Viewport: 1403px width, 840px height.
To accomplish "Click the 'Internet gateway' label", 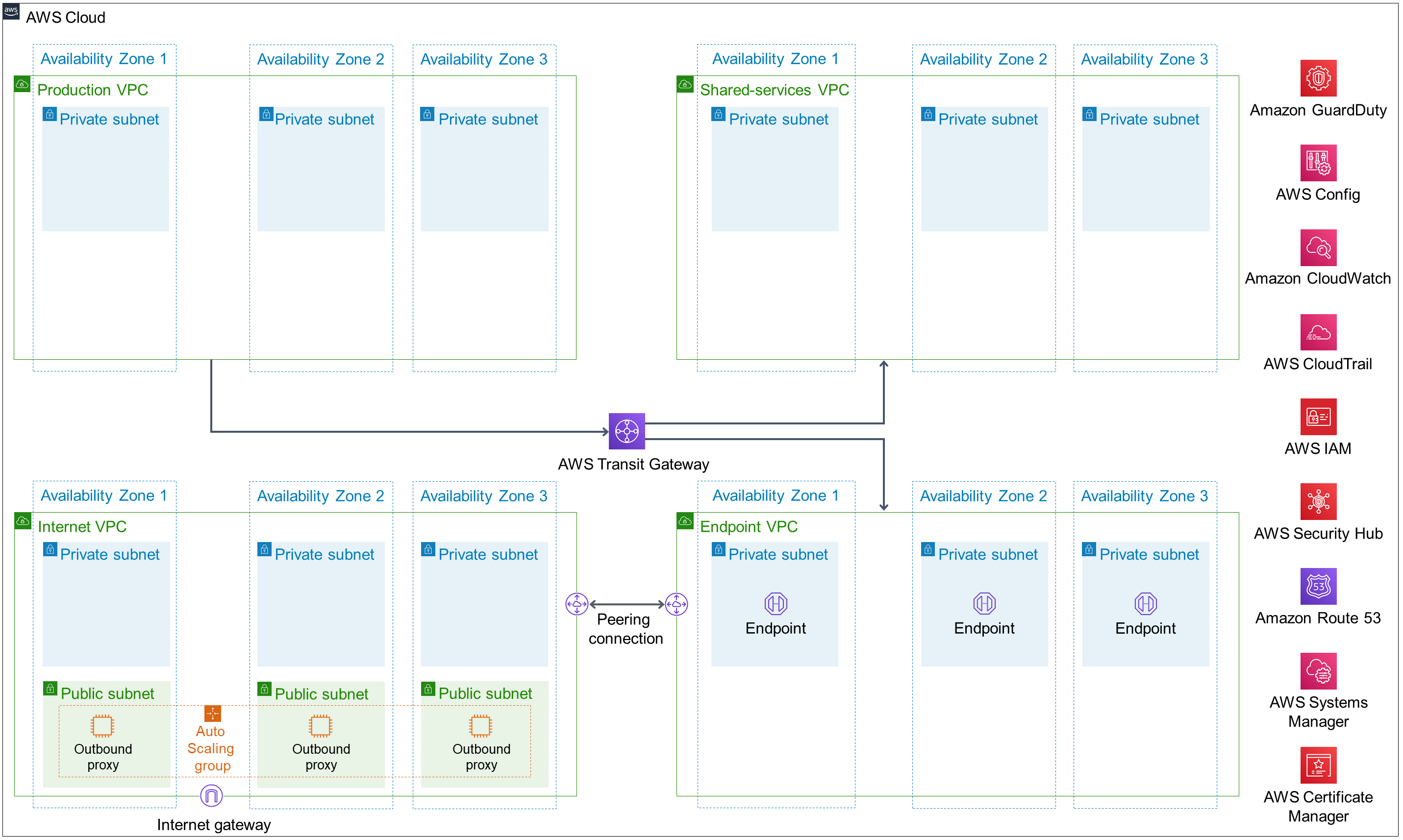I will tap(214, 825).
